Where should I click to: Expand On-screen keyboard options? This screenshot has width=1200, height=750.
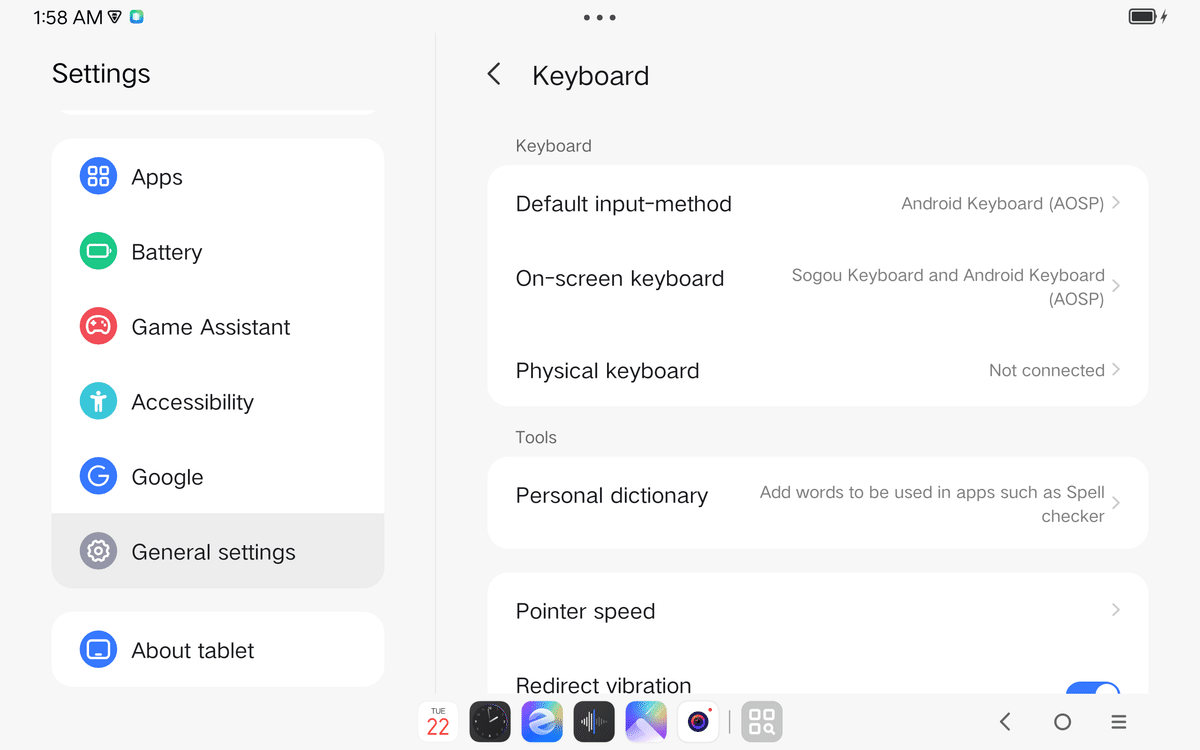(817, 285)
